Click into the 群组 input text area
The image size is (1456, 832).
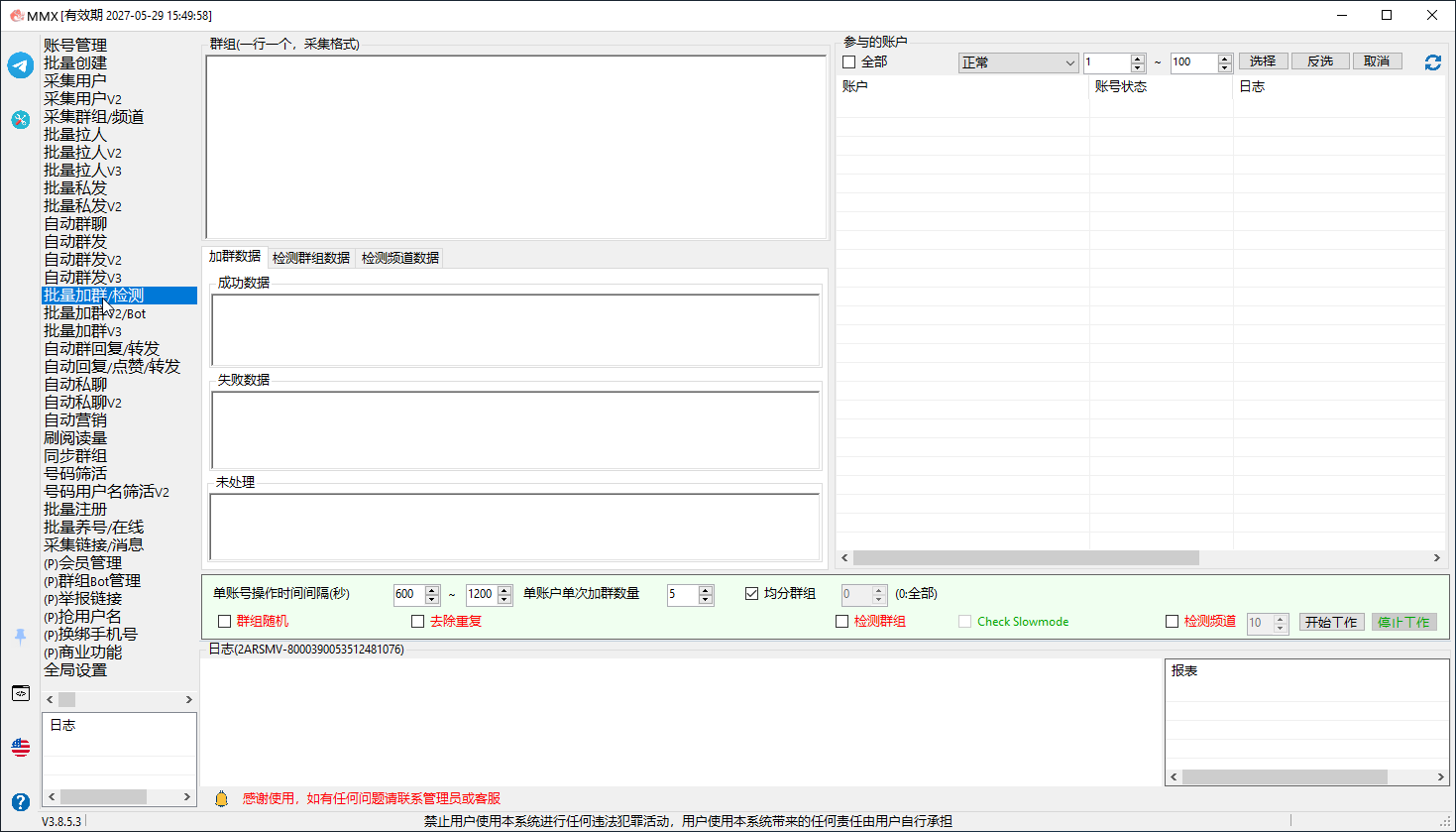[515, 147]
